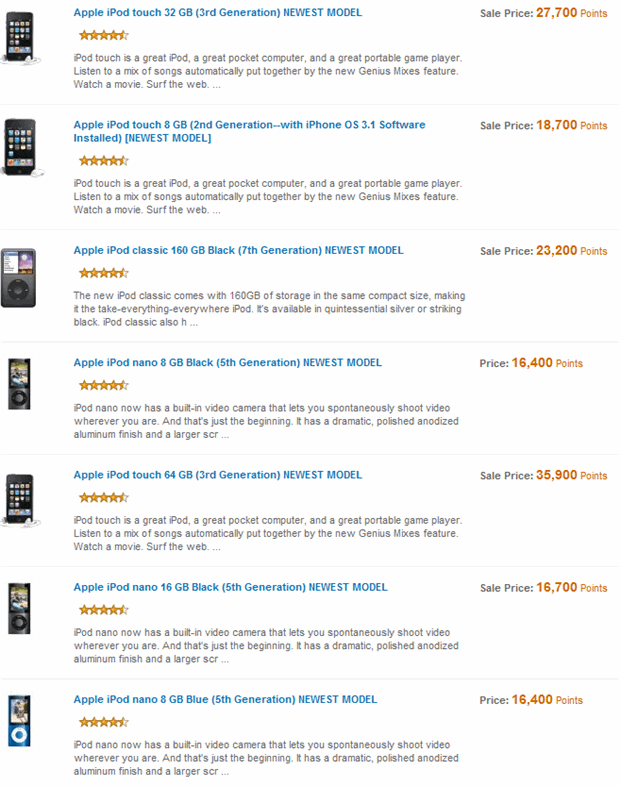
Task: Click the iPod touch 8 GB product image
Action: point(22,147)
